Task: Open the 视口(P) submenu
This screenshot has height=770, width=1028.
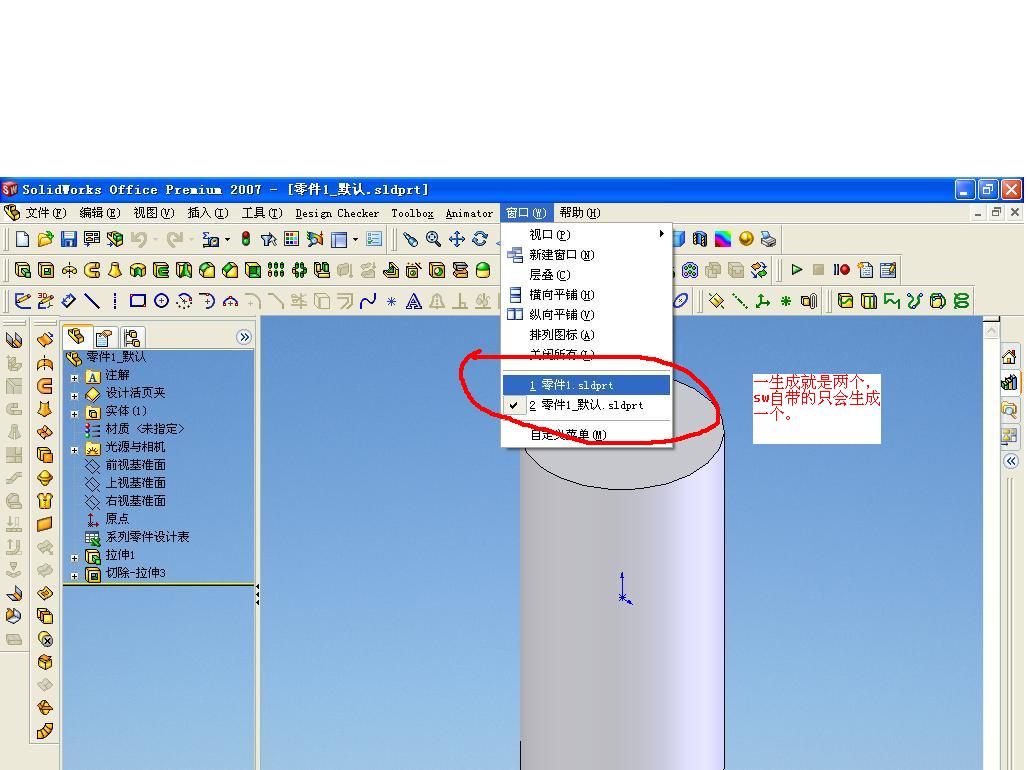Action: point(587,234)
